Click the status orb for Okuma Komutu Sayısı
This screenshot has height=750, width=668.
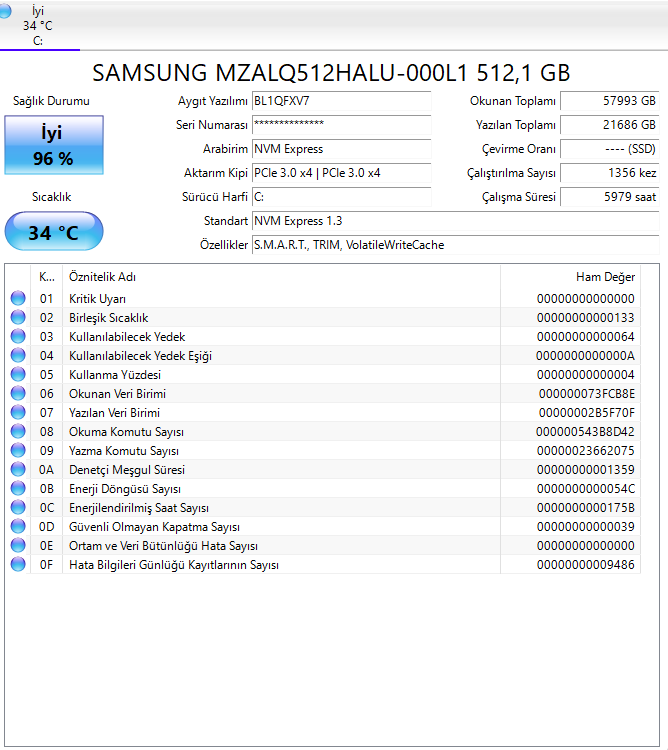18,431
